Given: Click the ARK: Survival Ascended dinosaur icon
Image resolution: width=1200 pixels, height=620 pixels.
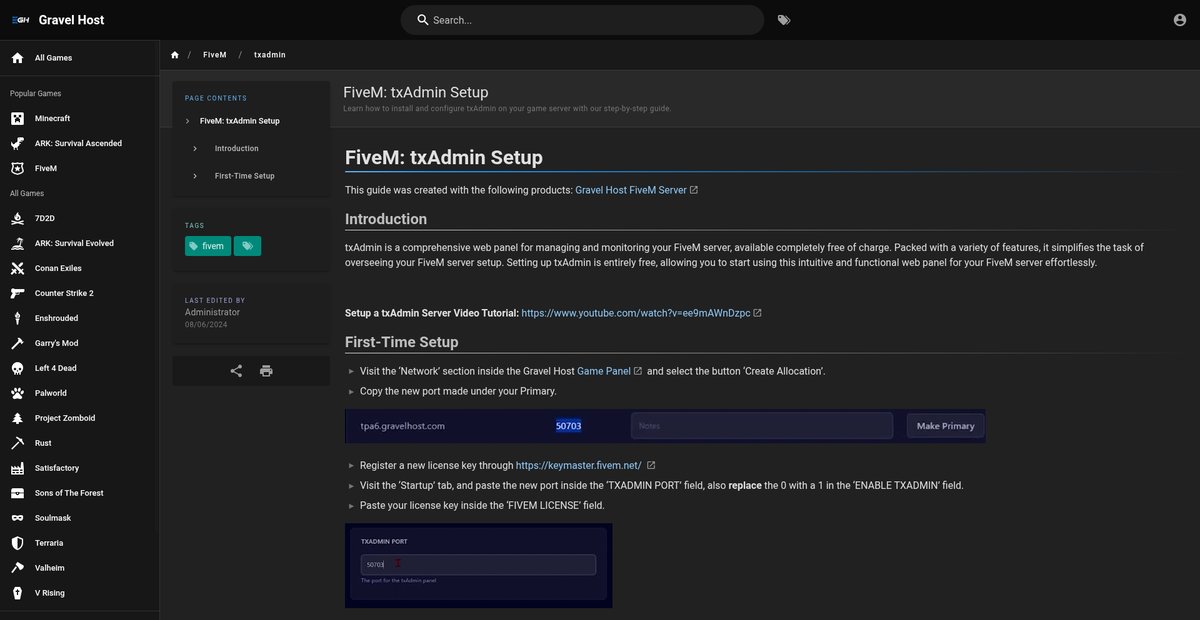Looking at the screenshot, I should coord(17,143).
